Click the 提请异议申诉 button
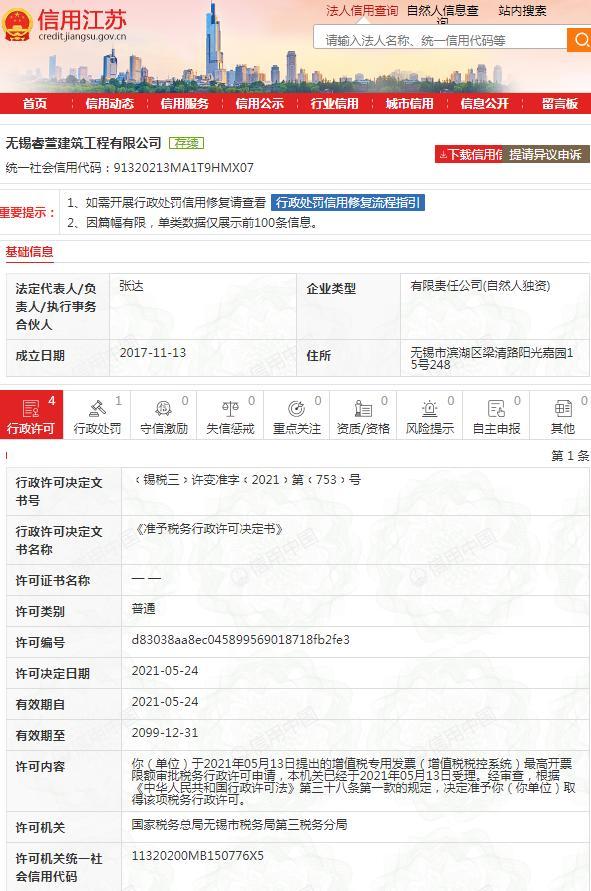The height and width of the screenshot is (891, 591). (546, 154)
